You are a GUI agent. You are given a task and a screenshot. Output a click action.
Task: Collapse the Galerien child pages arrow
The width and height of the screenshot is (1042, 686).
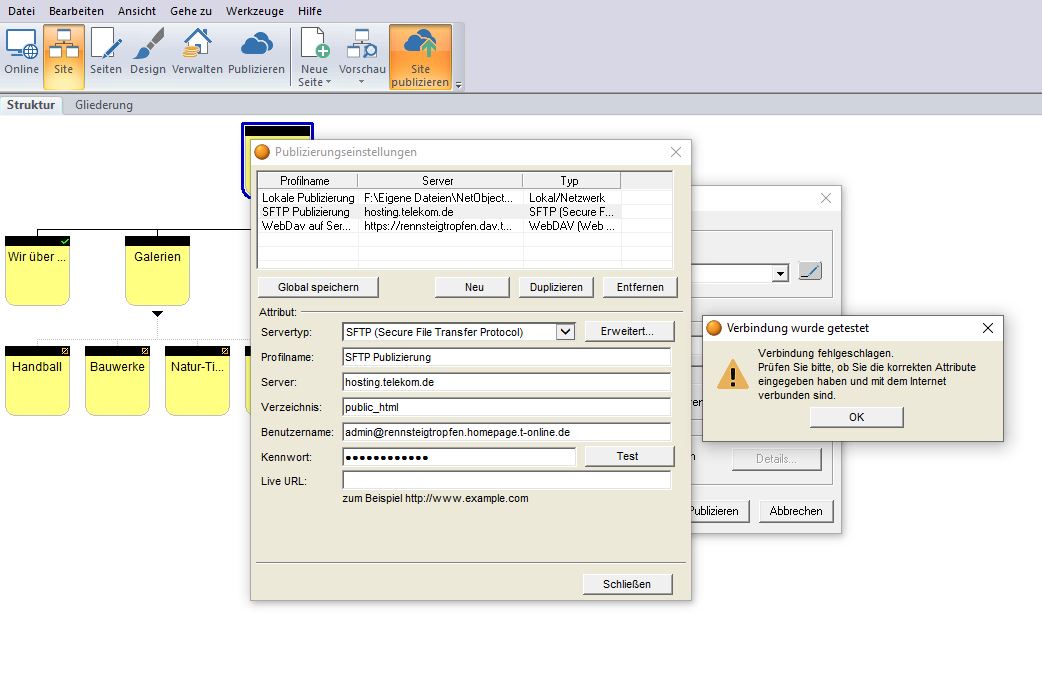coord(158,314)
